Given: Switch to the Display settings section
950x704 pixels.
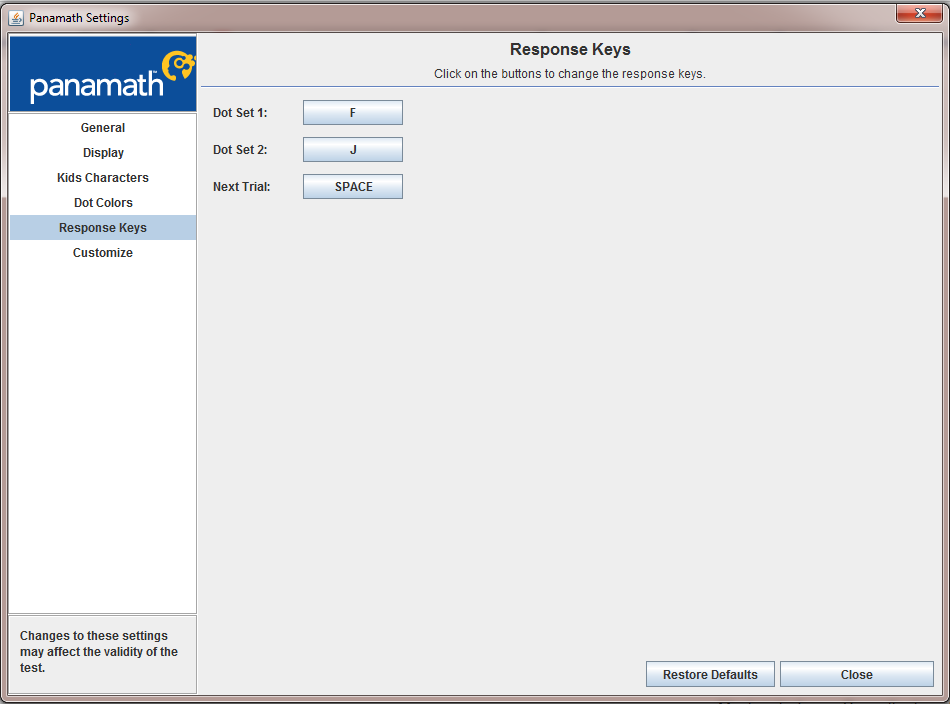Looking at the screenshot, I should (103, 153).
